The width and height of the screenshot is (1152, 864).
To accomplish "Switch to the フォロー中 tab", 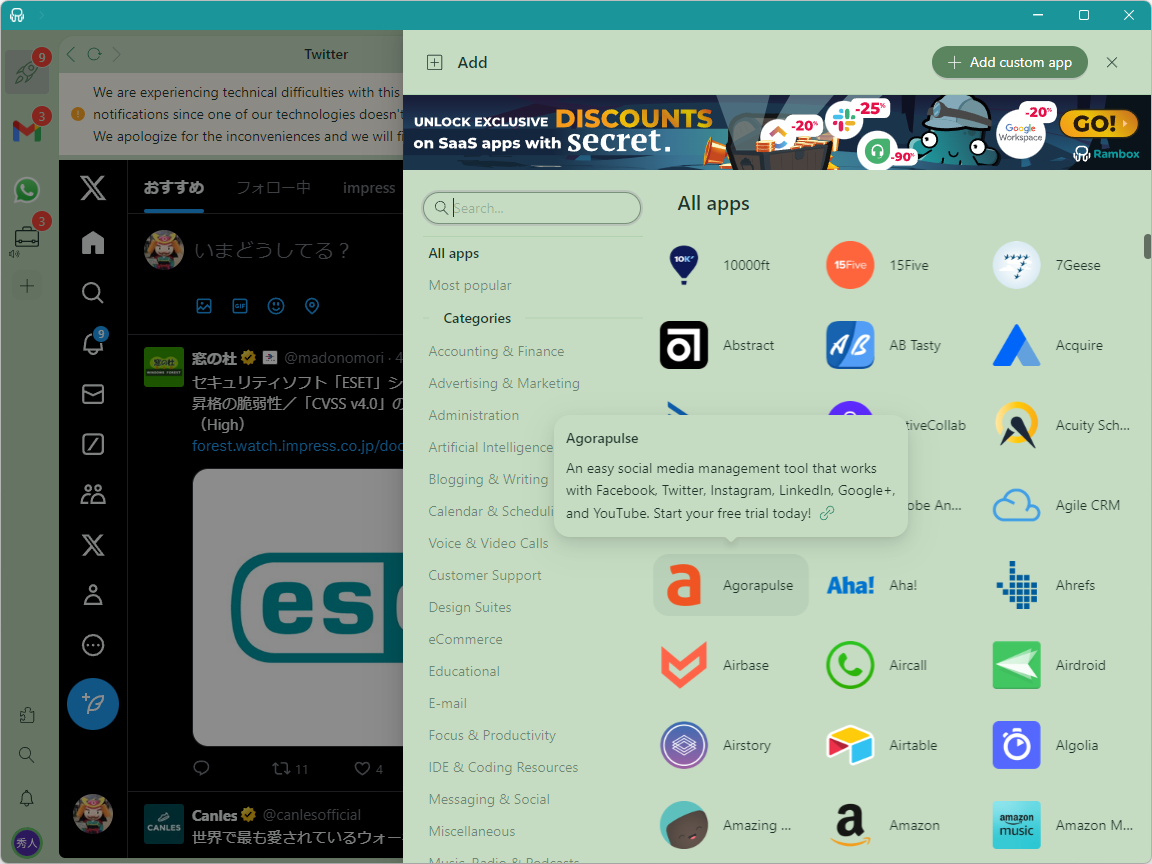I will point(274,186).
